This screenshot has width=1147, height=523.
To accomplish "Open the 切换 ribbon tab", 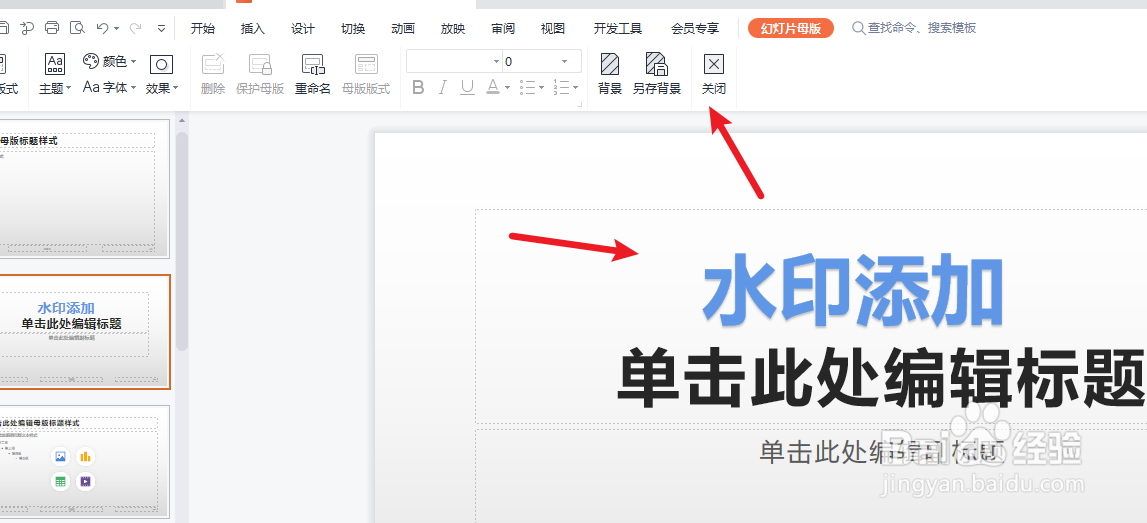I will [x=353, y=29].
